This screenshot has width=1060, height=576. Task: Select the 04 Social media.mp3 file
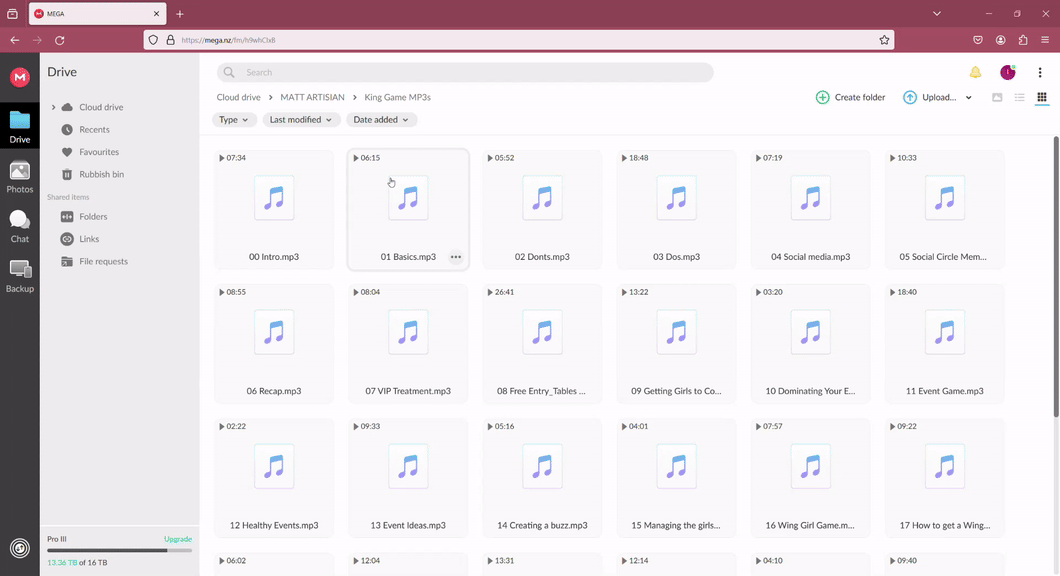[x=811, y=210]
